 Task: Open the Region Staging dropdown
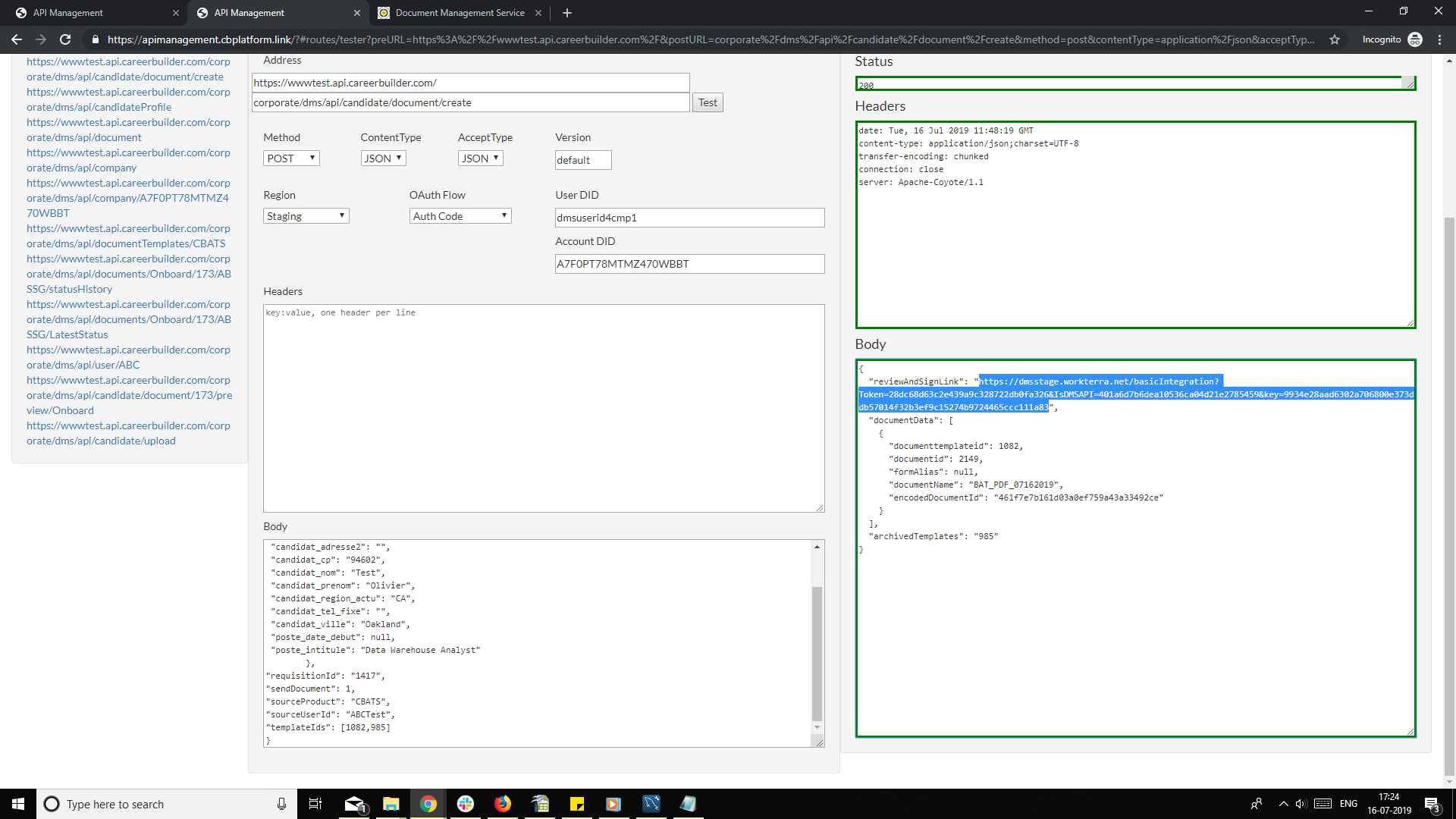[x=306, y=216]
